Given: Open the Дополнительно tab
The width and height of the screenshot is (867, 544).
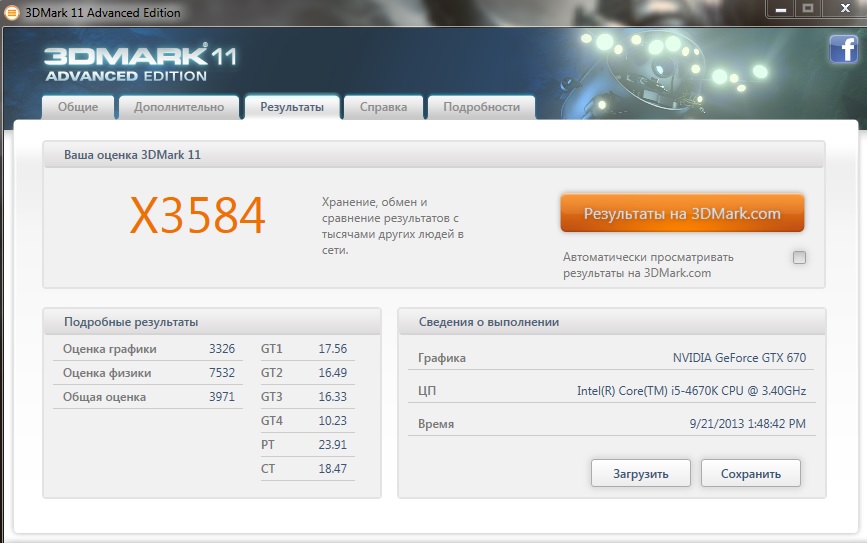Looking at the screenshot, I should click(x=179, y=107).
